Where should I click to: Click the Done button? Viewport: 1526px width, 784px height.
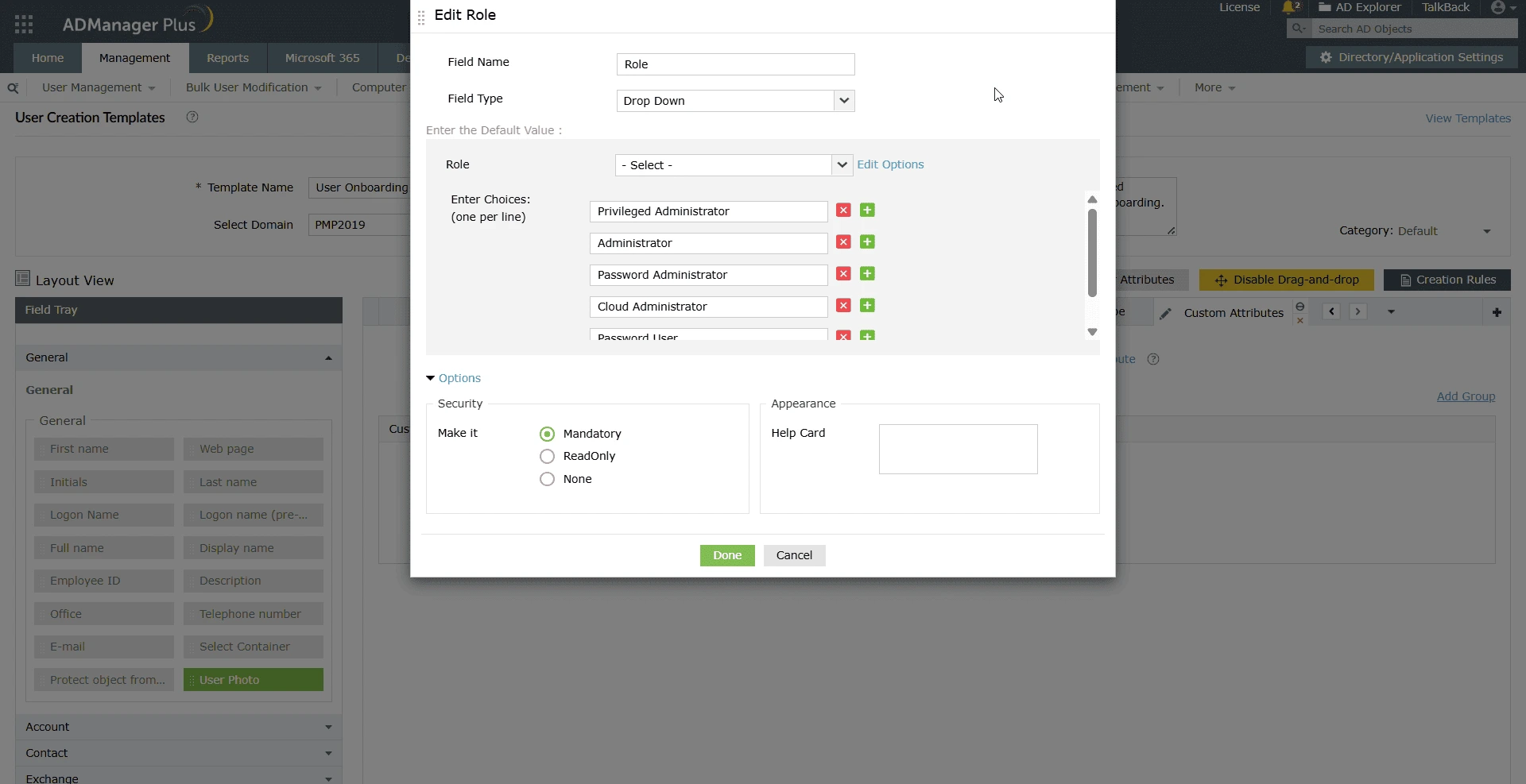(726, 555)
